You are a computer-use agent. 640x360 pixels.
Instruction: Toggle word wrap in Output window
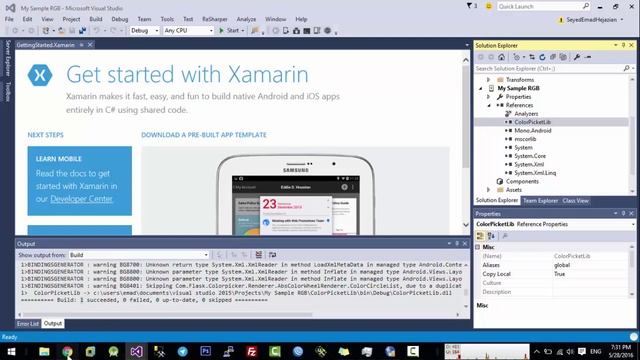[272, 255]
